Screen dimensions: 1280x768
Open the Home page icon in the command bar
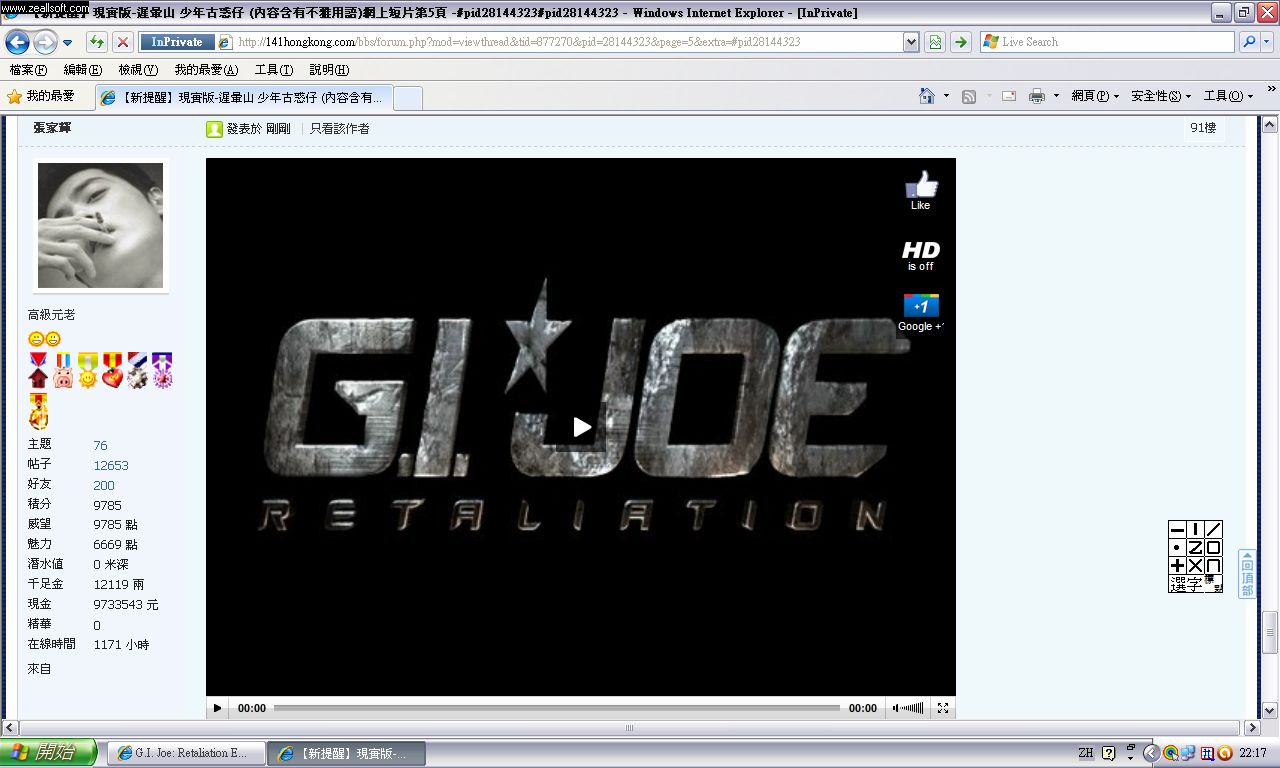point(927,96)
